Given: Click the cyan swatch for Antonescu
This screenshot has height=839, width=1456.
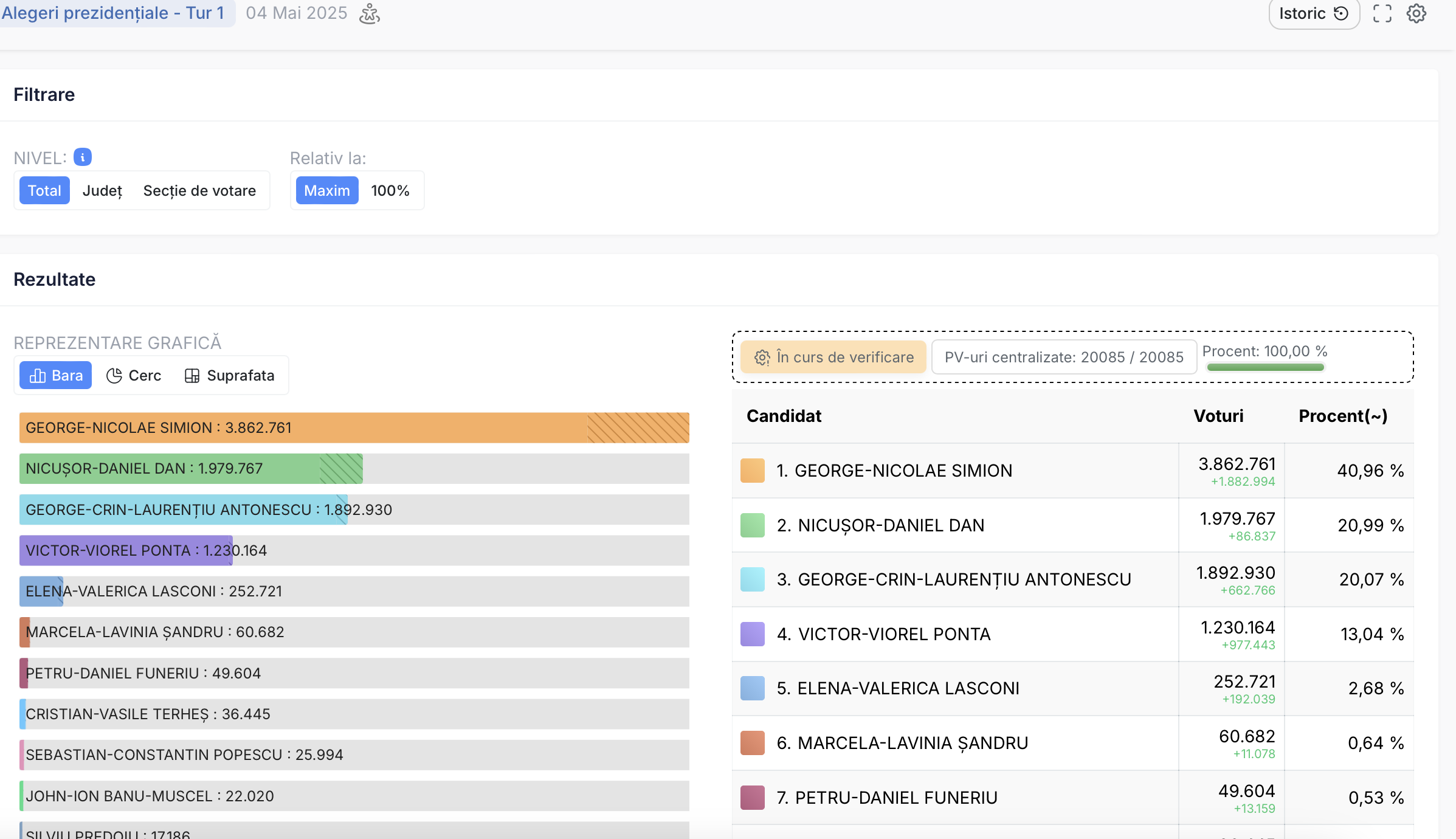Looking at the screenshot, I should point(752,579).
